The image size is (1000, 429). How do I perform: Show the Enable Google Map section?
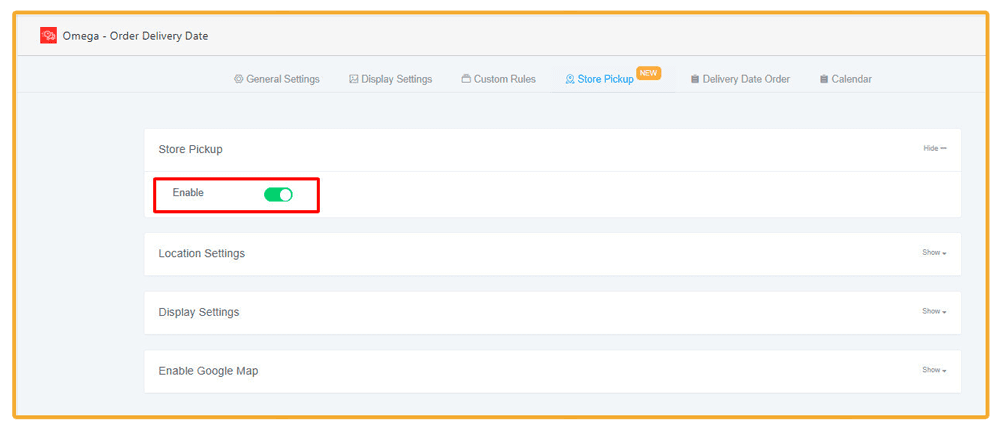934,370
